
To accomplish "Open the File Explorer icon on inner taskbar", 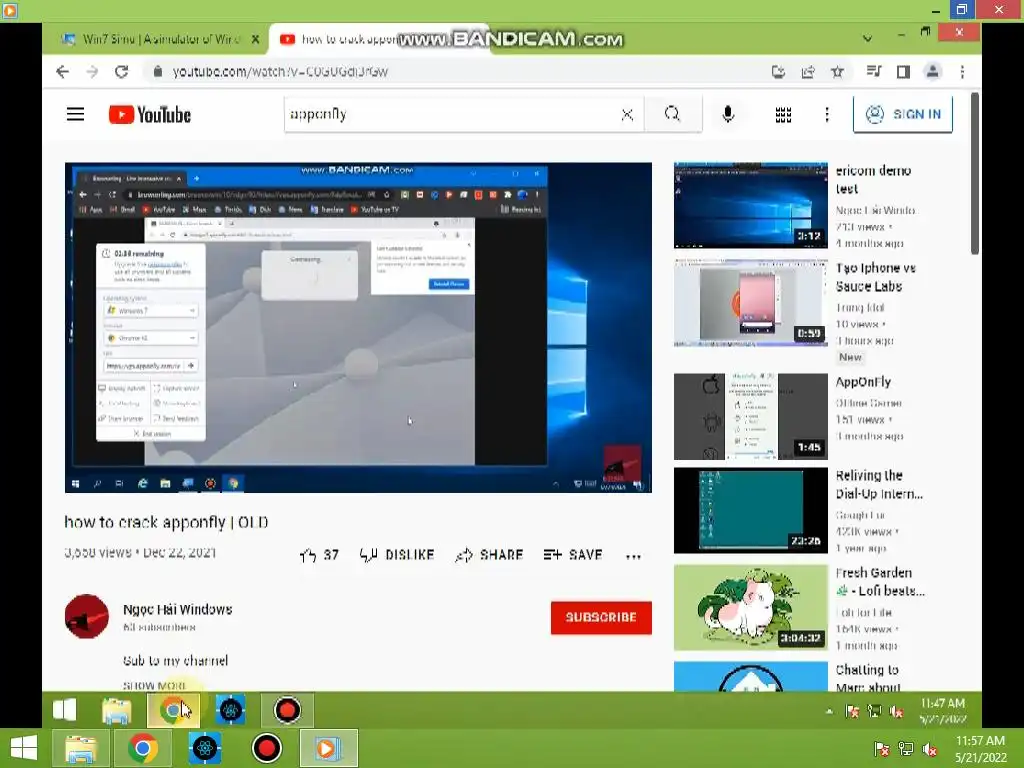I will tap(116, 711).
